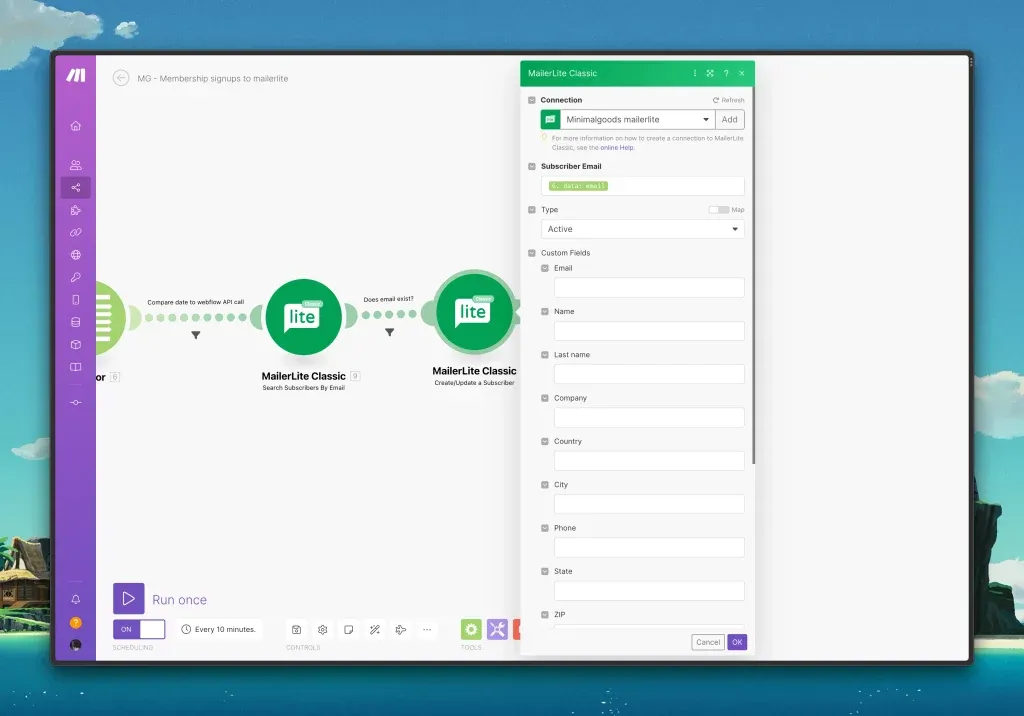1024x716 pixels.
Task: Click the Save scenario icon
Action: coord(296,630)
